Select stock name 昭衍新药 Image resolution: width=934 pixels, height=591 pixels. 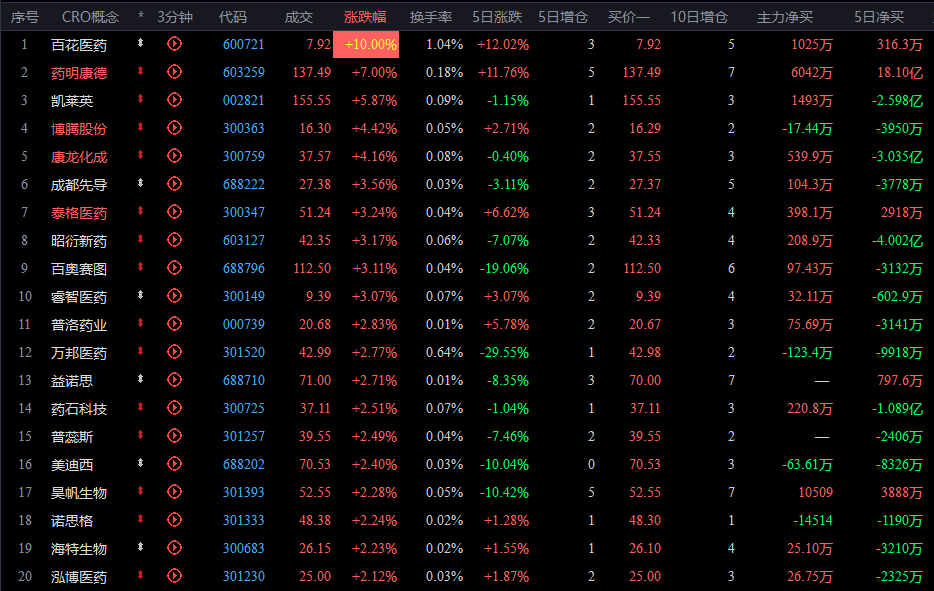79,241
